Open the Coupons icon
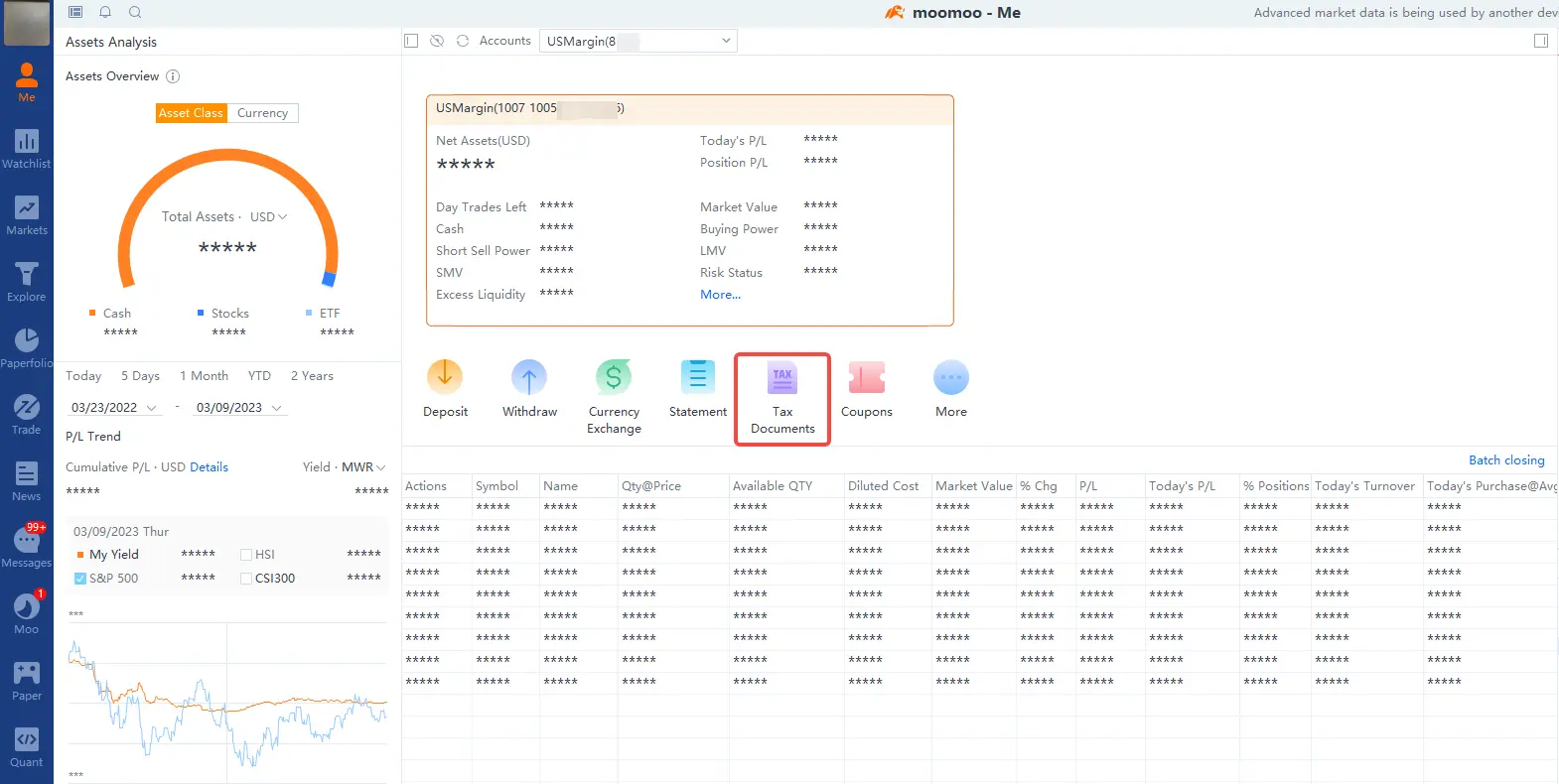Screen dimensions: 1559x784 (867, 377)
